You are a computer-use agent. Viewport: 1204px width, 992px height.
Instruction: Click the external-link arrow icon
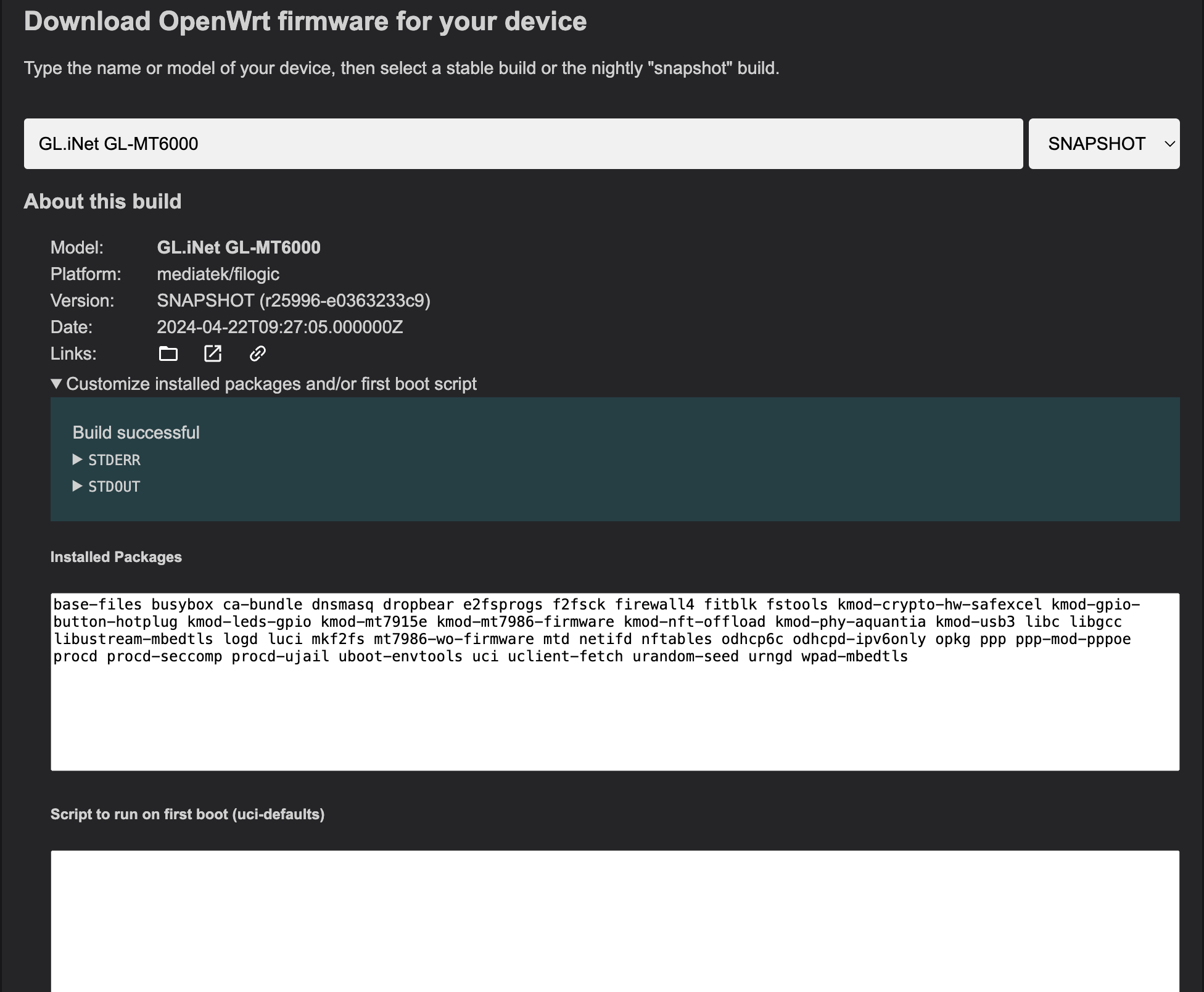tap(213, 353)
